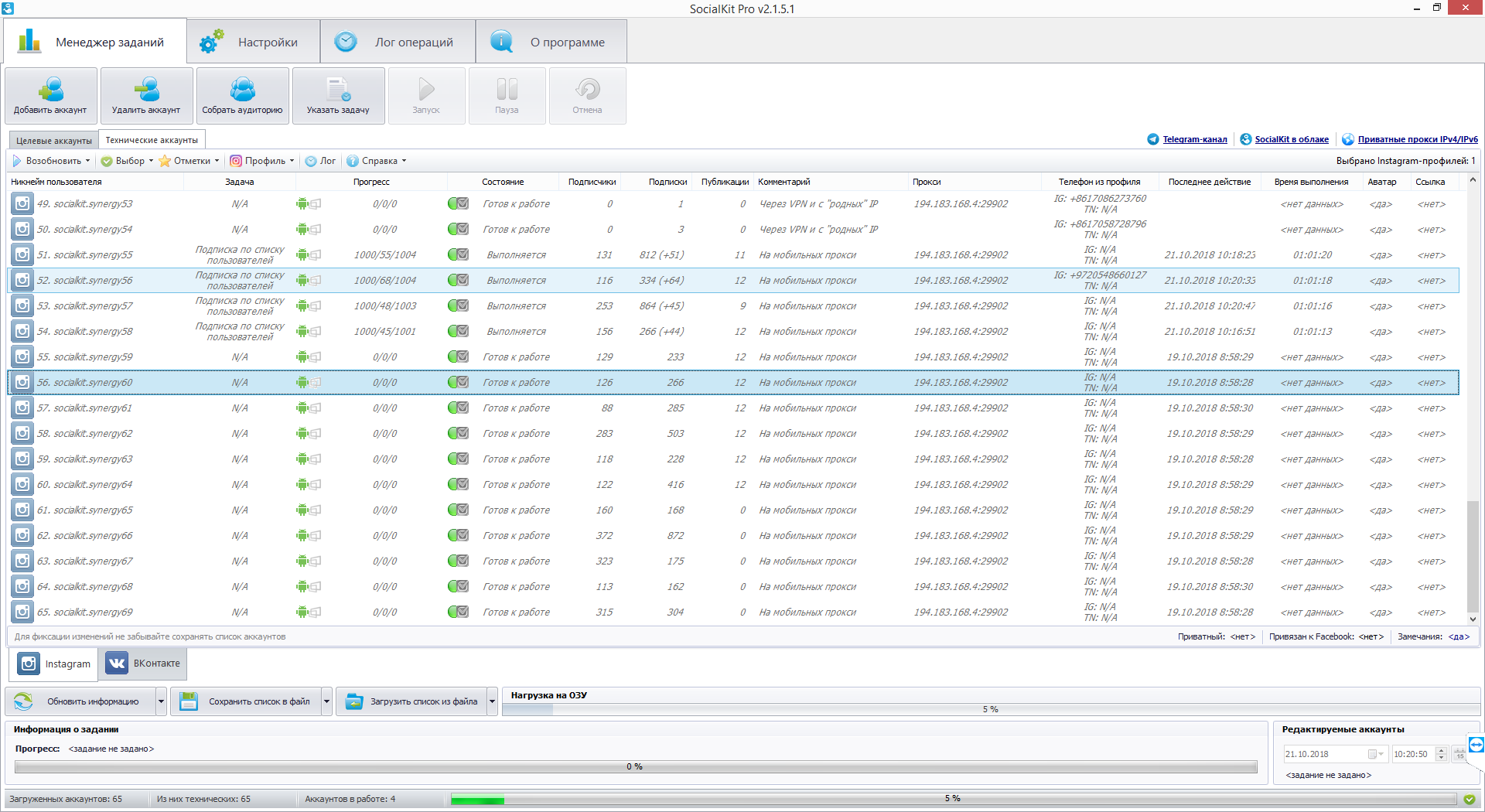The width and height of the screenshot is (1485, 812).
Task: Click Instagram icon of socialkit.synergy57 row
Action: 22,305
